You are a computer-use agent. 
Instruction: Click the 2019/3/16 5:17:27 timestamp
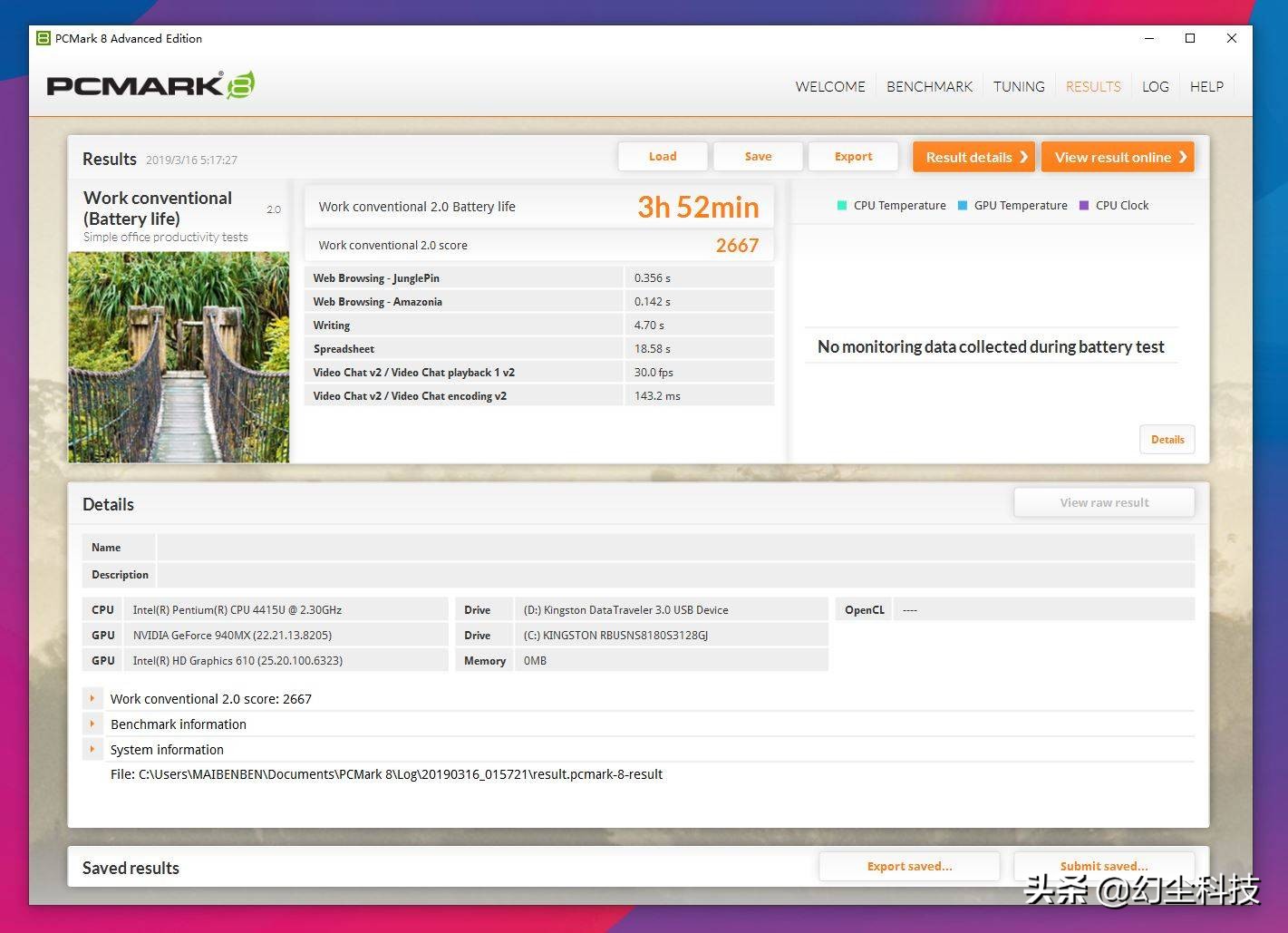tap(191, 160)
